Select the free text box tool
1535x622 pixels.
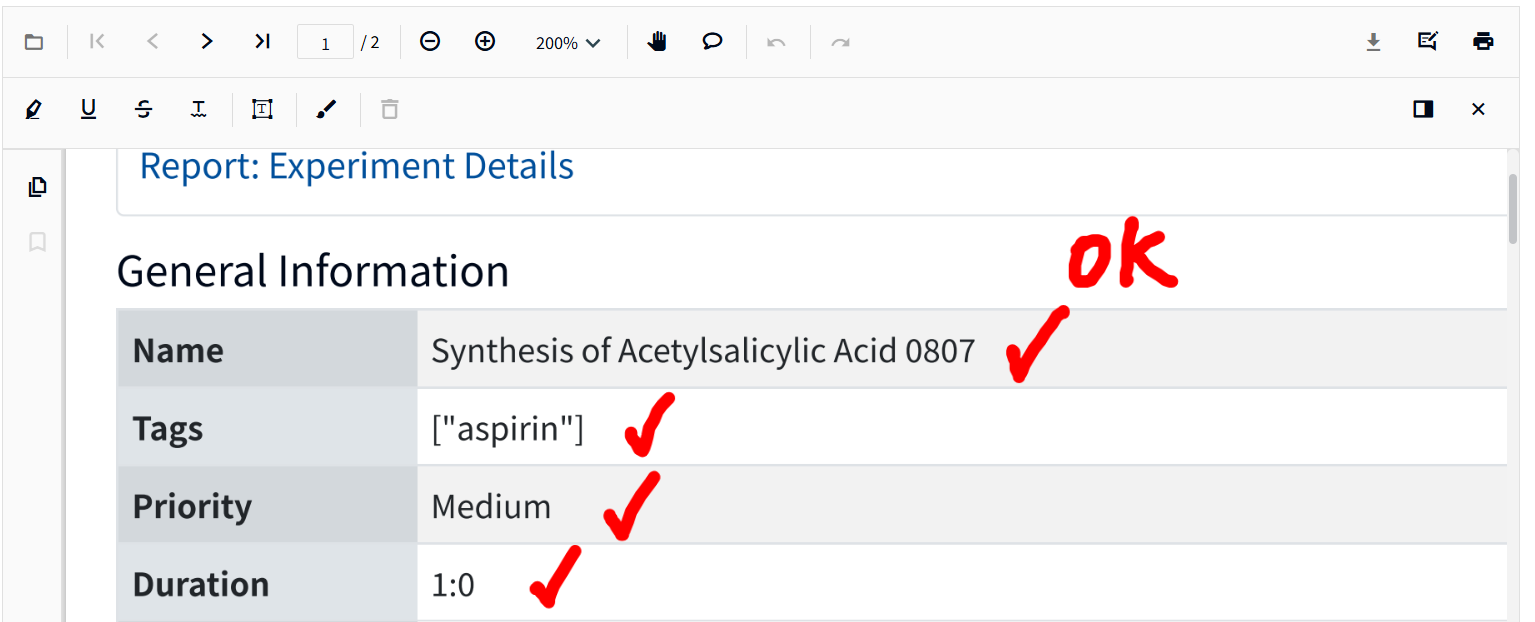point(262,109)
